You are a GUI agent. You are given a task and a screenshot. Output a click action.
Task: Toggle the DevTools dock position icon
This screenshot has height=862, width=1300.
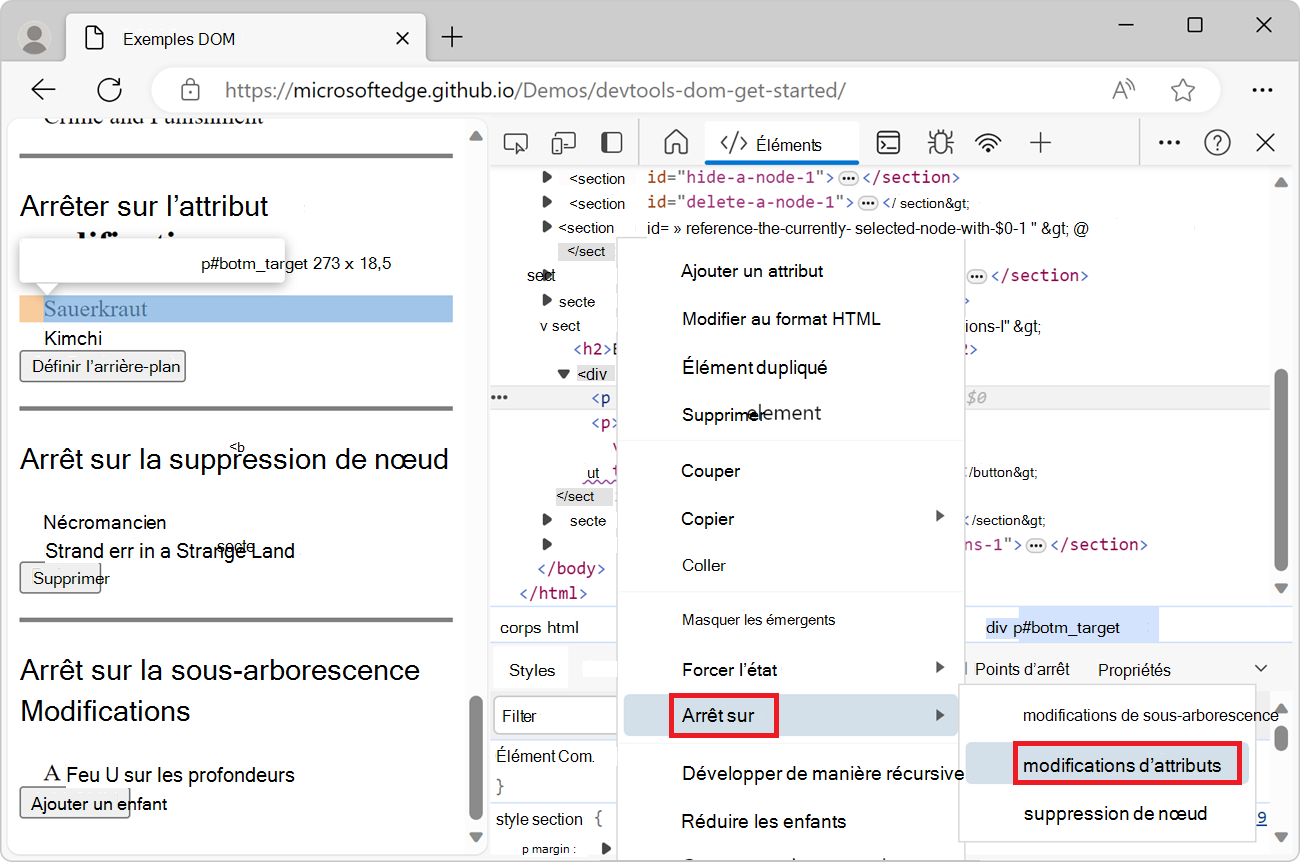click(x=611, y=142)
